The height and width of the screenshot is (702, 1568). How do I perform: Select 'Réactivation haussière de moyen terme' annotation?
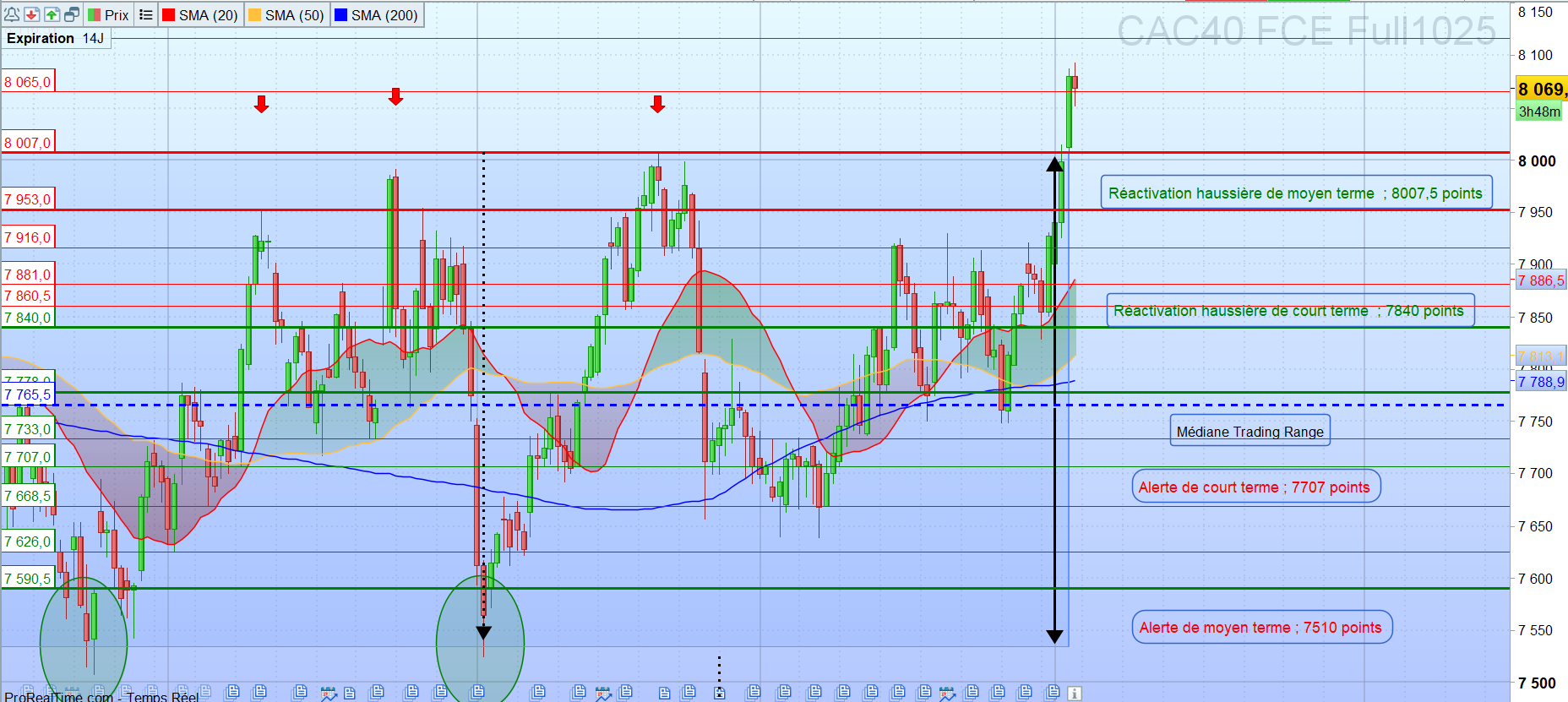pyautogui.click(x=1295, y=193)
